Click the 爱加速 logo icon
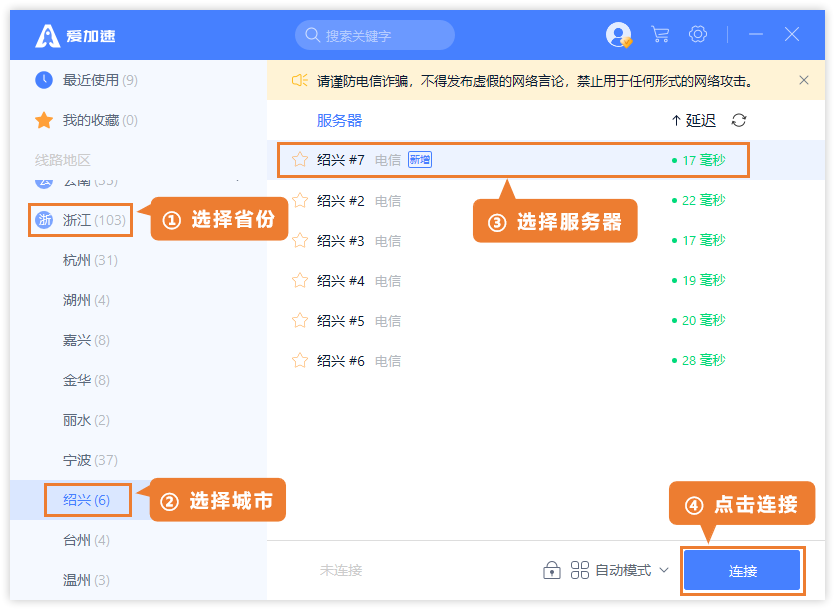835x610 pixels. pyautogui.click(x=47, y=36)
